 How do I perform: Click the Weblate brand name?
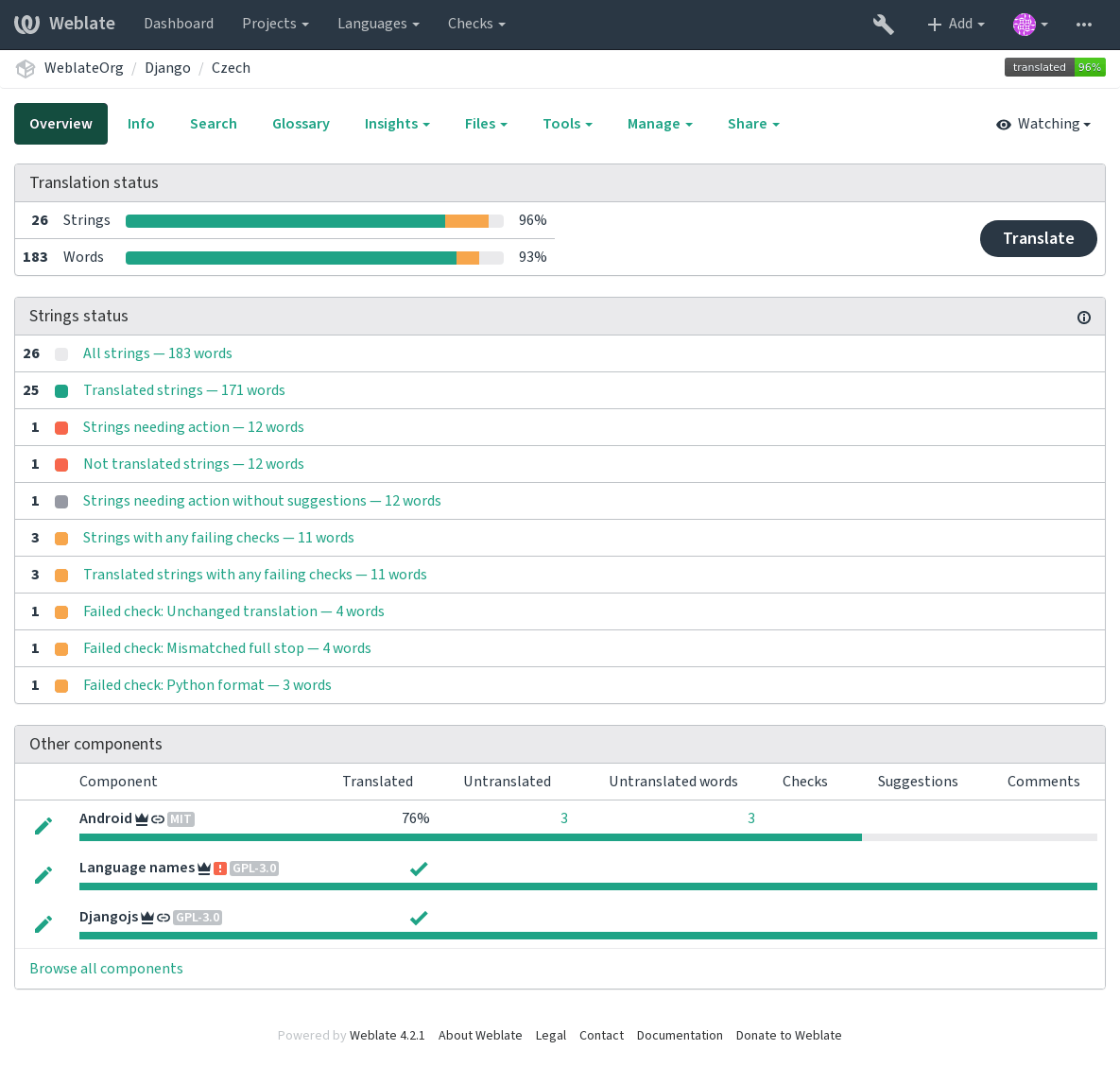point(82,24)
